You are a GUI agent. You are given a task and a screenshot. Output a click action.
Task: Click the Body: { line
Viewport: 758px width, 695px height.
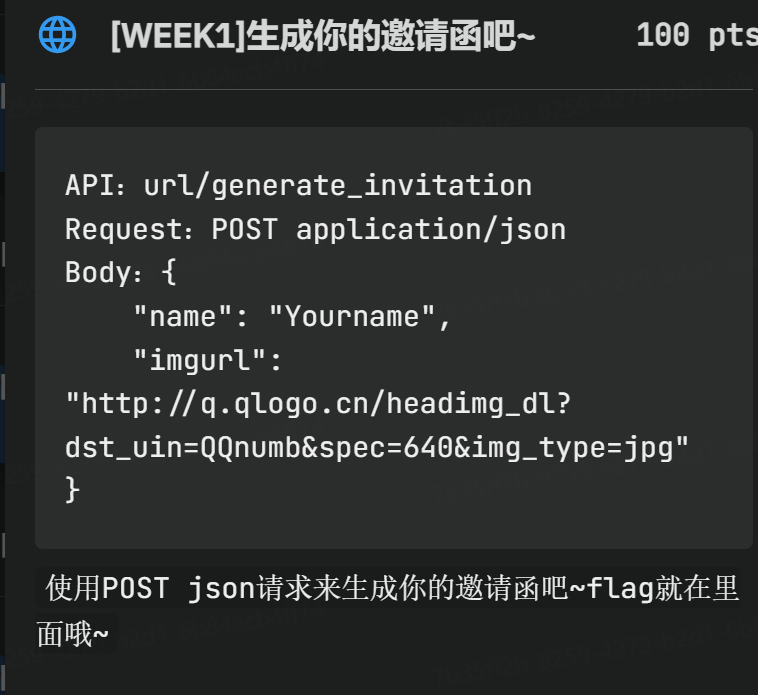[x=120, y=273]
